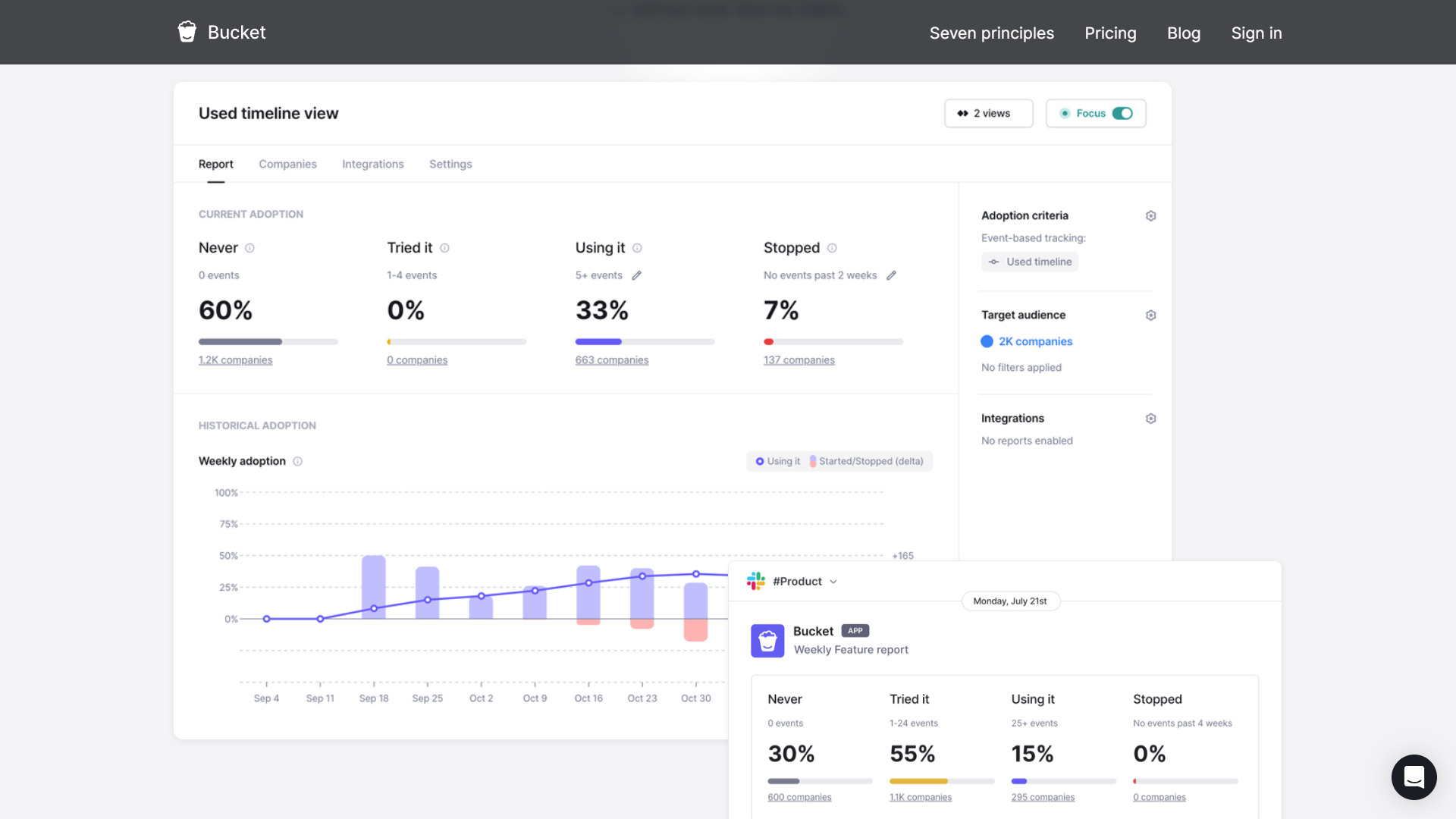Edit Using it events threshold pencil
This screenshot has height=819, width=1456.
(x=637, y=275)
